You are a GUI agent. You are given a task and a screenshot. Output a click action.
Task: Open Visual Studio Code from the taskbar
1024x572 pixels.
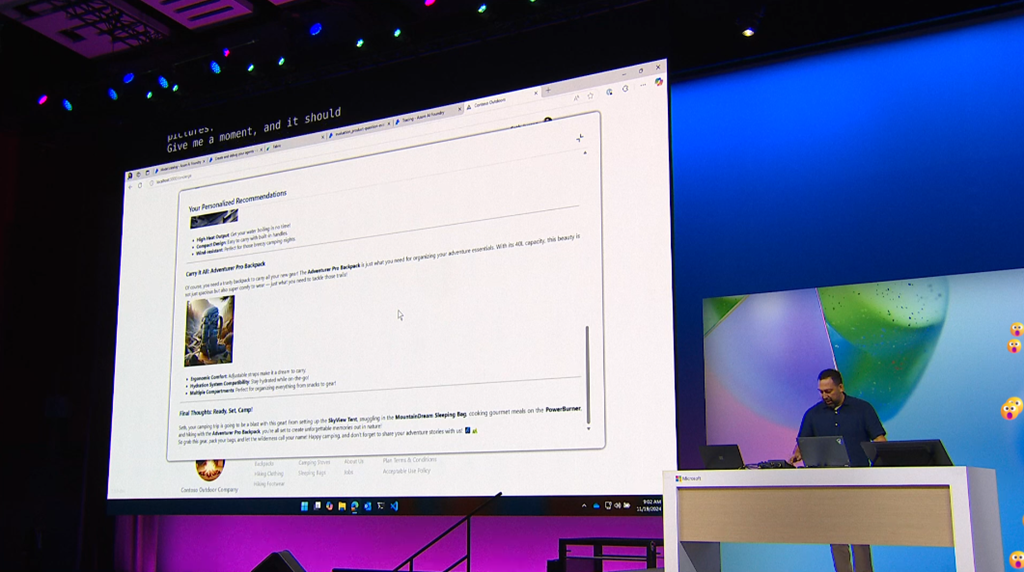click(394, 506)
